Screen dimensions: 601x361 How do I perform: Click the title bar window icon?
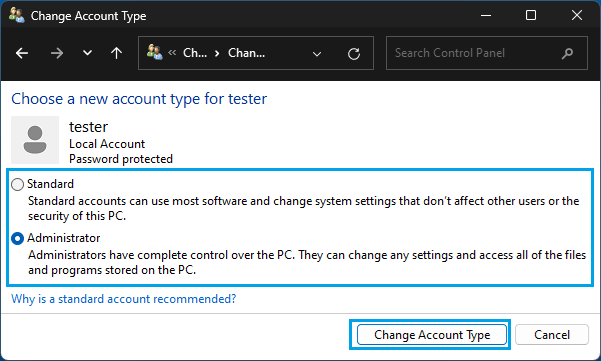point(16,15)
